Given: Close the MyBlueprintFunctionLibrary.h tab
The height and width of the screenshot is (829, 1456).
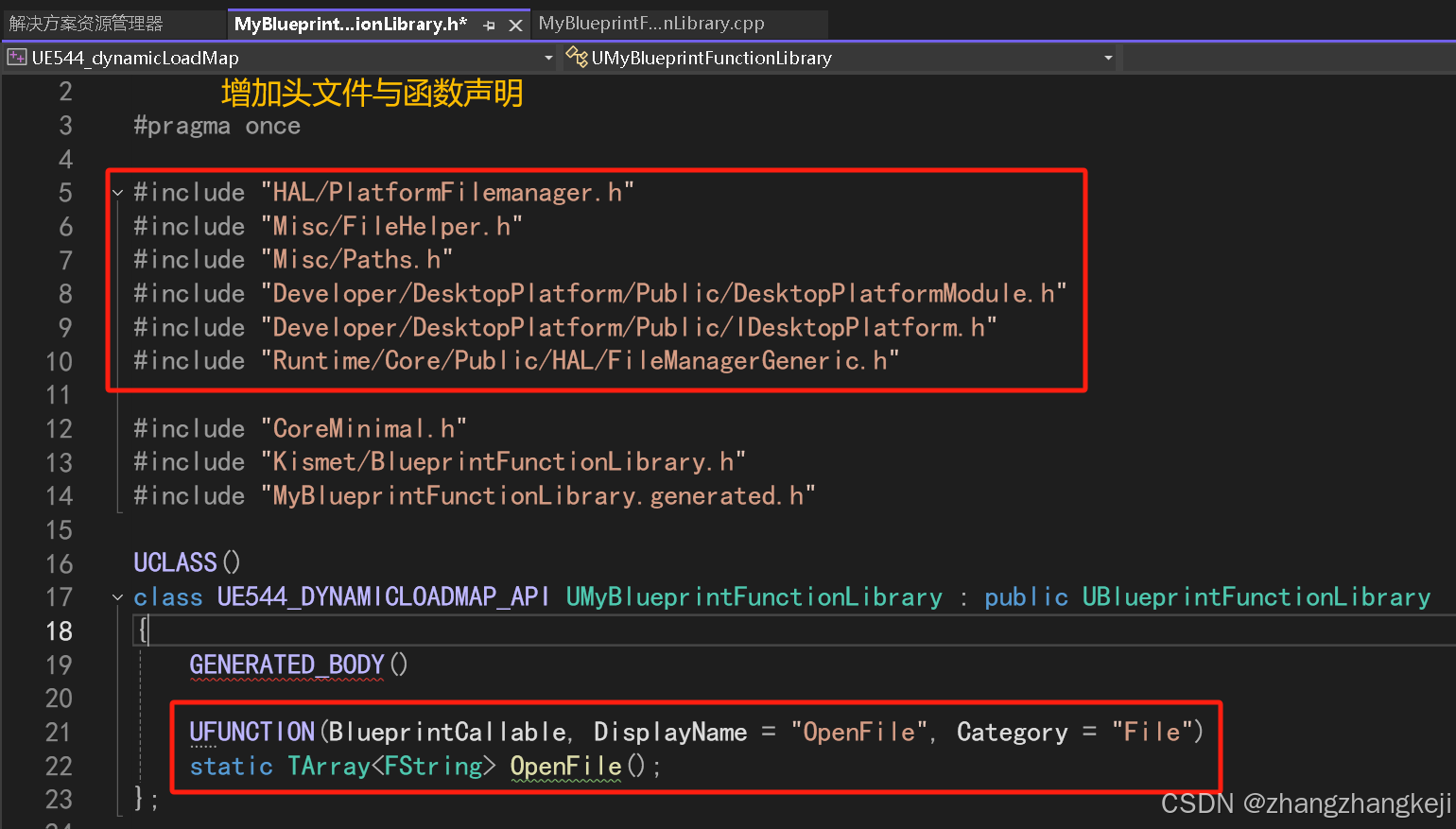Looking at the screenshot, I should click(x=515, y=26).
